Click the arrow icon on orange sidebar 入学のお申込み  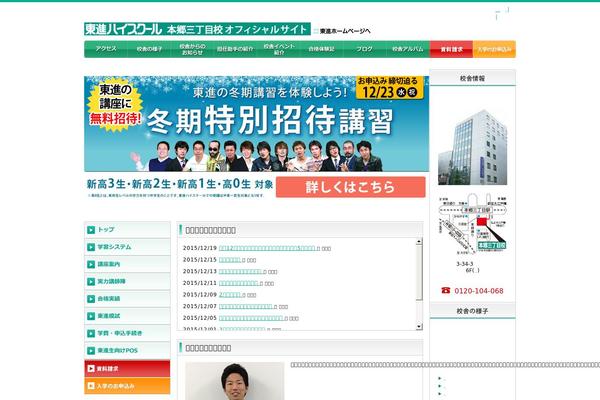[91, 386]
